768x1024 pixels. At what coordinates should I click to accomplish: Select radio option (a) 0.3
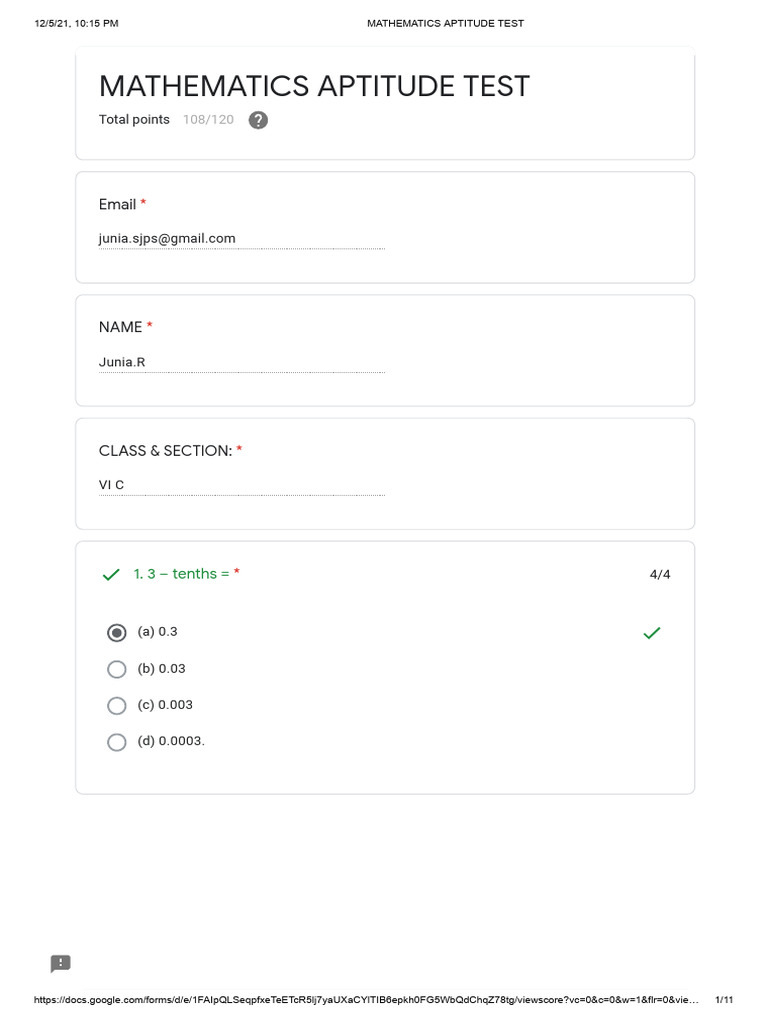point(117,632)
